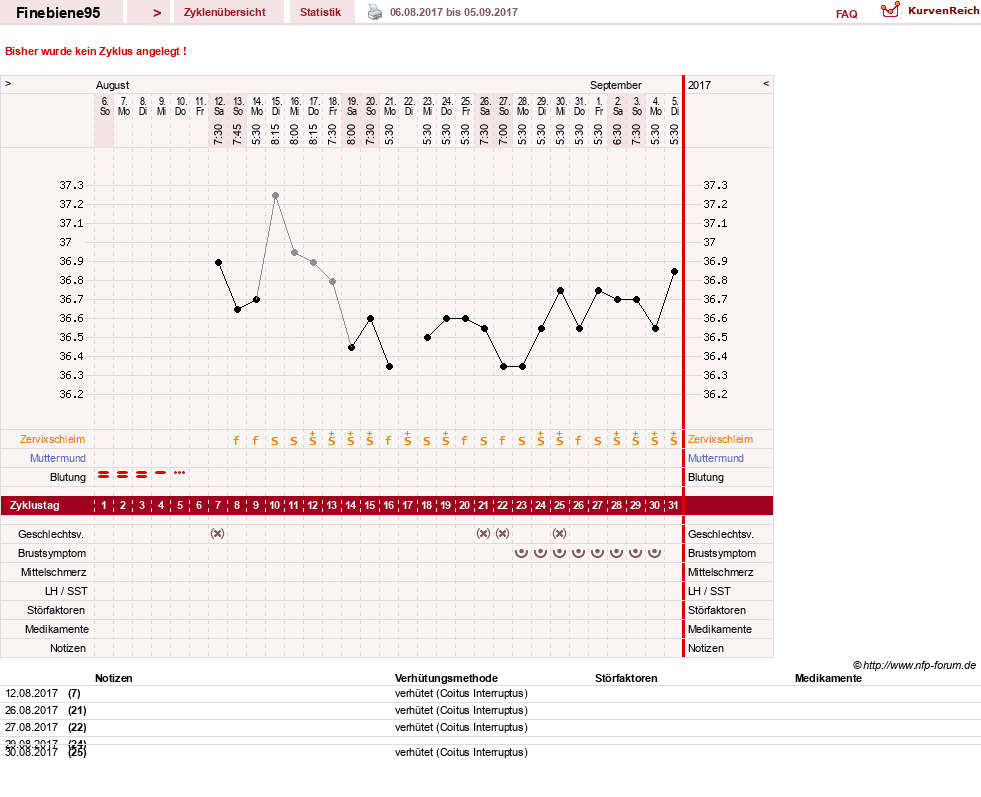
Task: Click intercourse marker on cycle day 25
Action: [559, 534]
